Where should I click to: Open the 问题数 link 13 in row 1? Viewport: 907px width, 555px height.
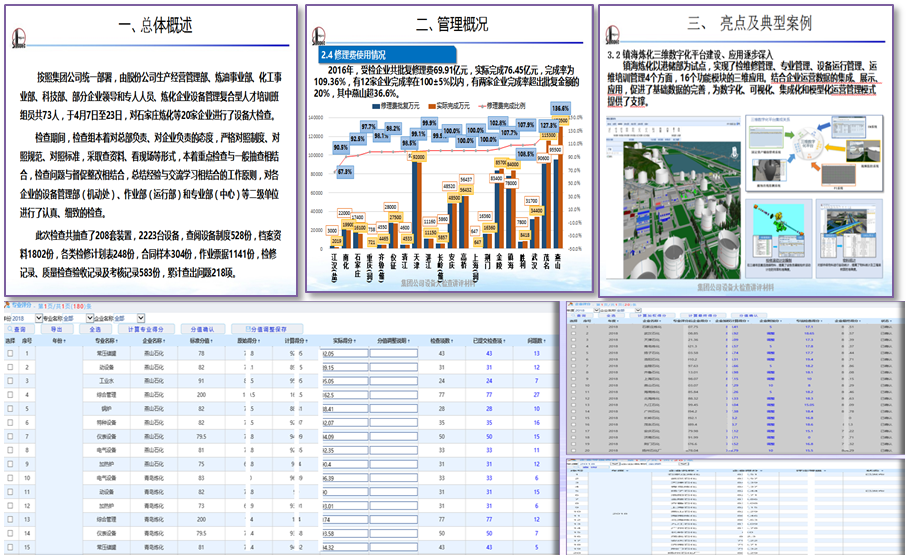(536, 353)
